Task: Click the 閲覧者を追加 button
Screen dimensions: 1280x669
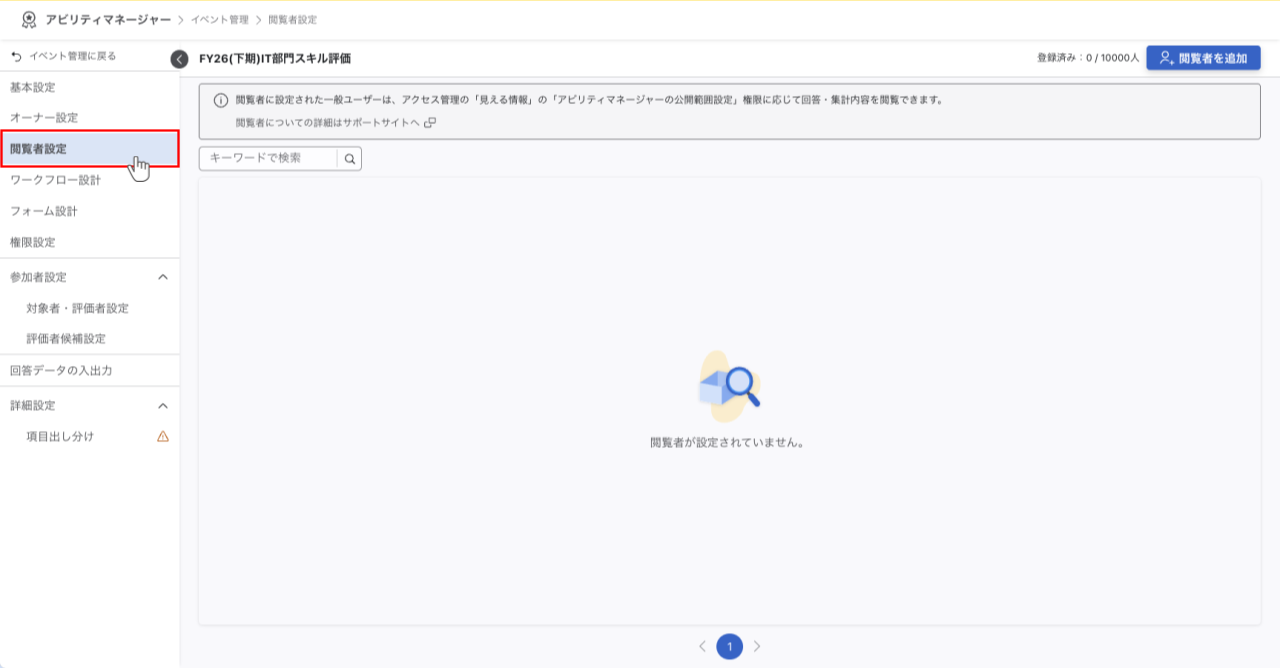Action: [1203, 58]
